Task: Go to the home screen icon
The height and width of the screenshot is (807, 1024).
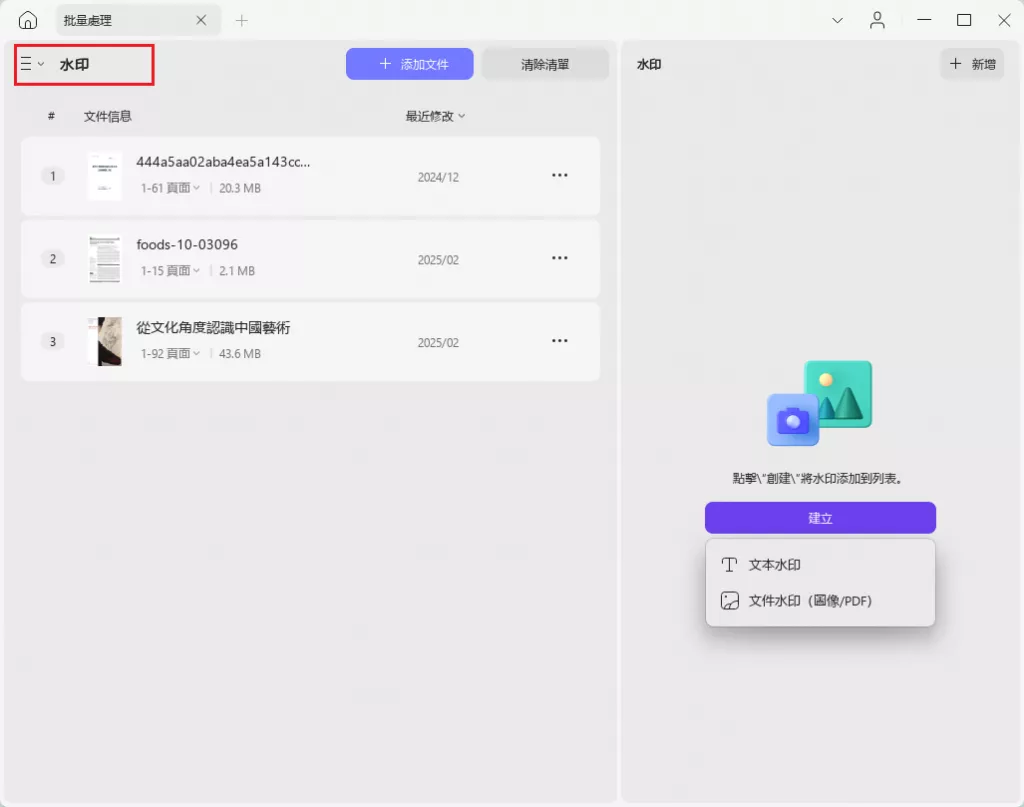Action: click(27, 20)
